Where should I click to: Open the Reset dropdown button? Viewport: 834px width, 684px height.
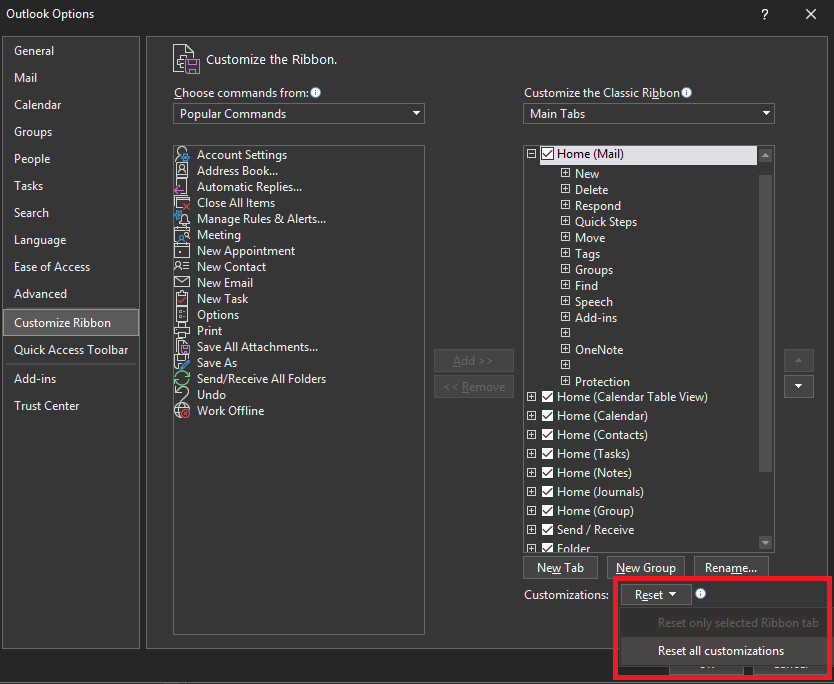(x=656, y=595)
